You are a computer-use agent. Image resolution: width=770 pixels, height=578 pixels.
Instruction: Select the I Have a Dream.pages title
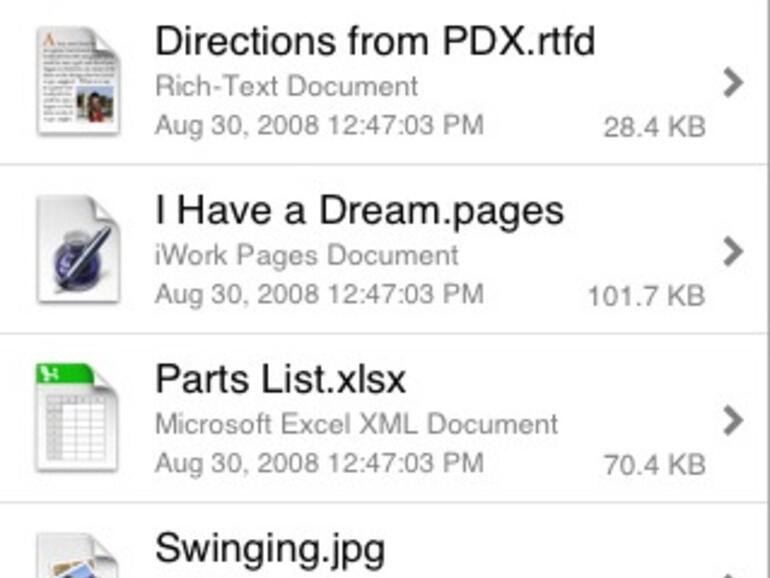pyautogui.click(x=359, y=211)
